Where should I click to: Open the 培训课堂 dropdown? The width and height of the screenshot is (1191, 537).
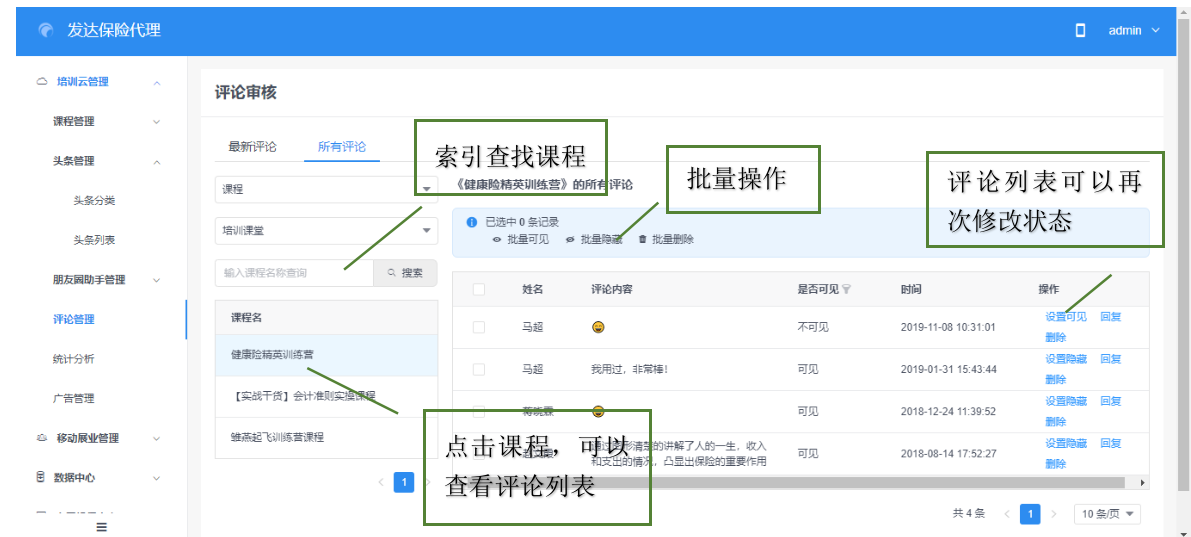point(326,231)
